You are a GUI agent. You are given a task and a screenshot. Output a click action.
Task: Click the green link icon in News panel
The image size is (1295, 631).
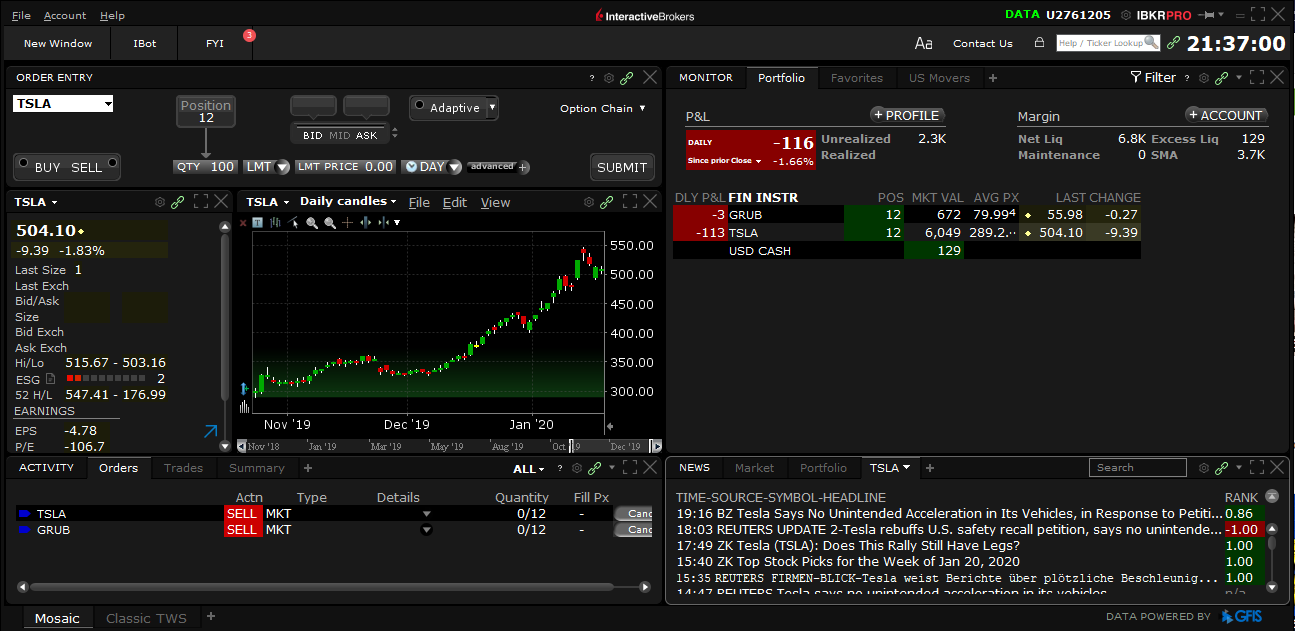coord(1222,468)
